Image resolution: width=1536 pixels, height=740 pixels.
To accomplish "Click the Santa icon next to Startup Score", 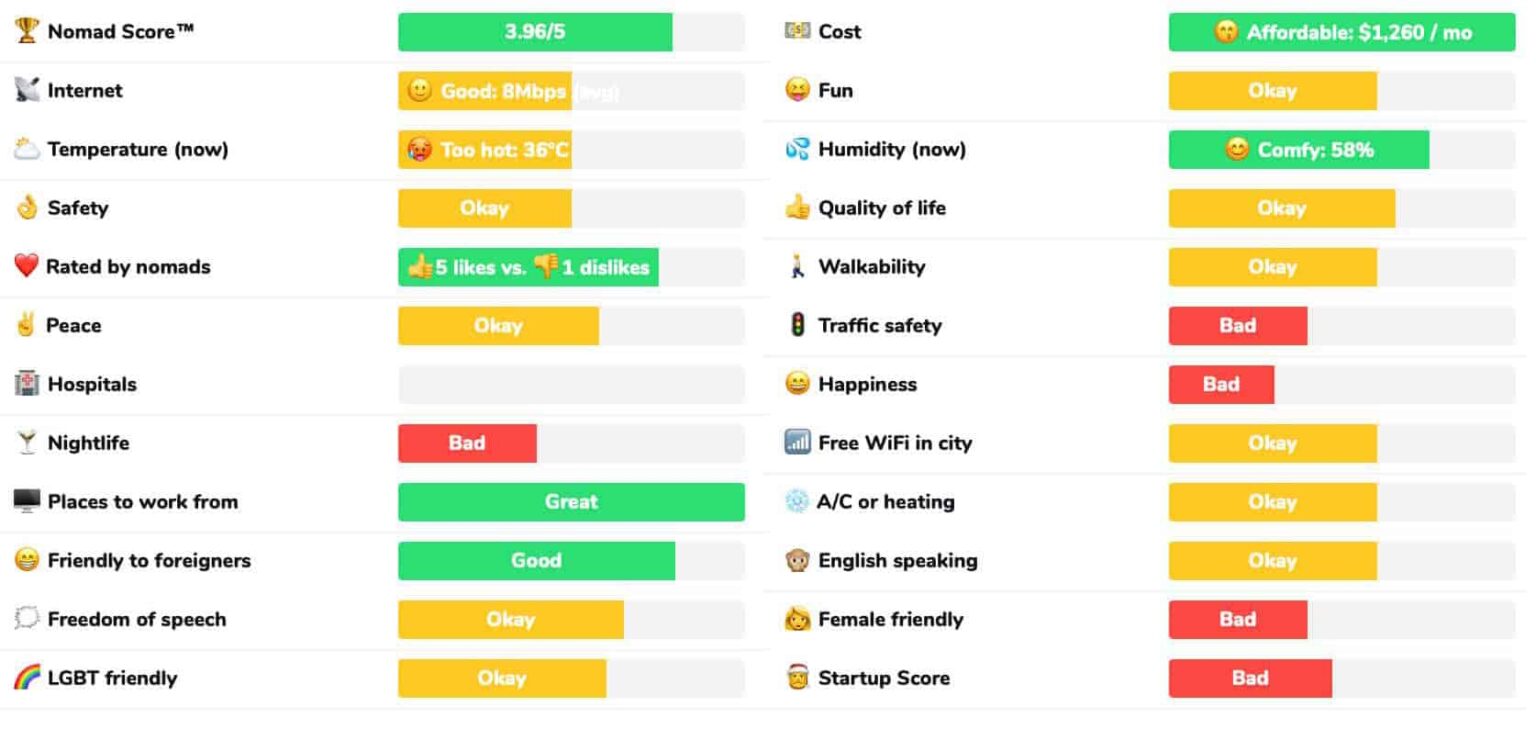I will [x=797, y=678].
